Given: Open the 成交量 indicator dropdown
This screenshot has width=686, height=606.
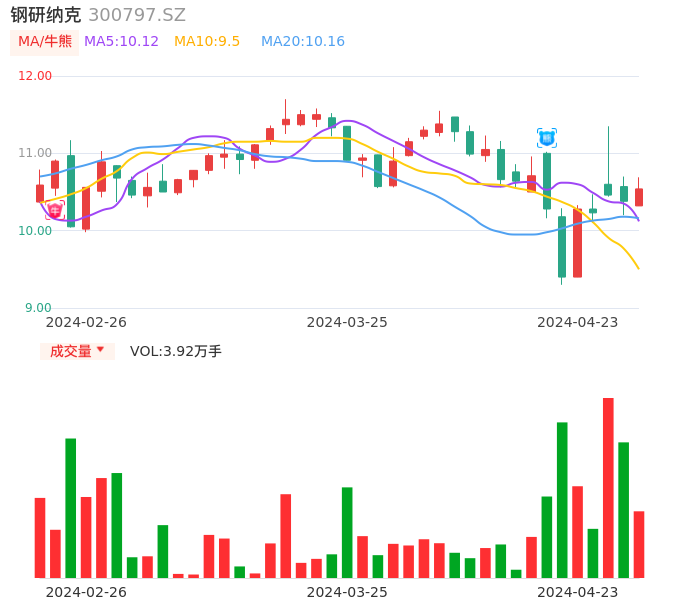Looking at the screenshot, I should (x=77, y=351).
